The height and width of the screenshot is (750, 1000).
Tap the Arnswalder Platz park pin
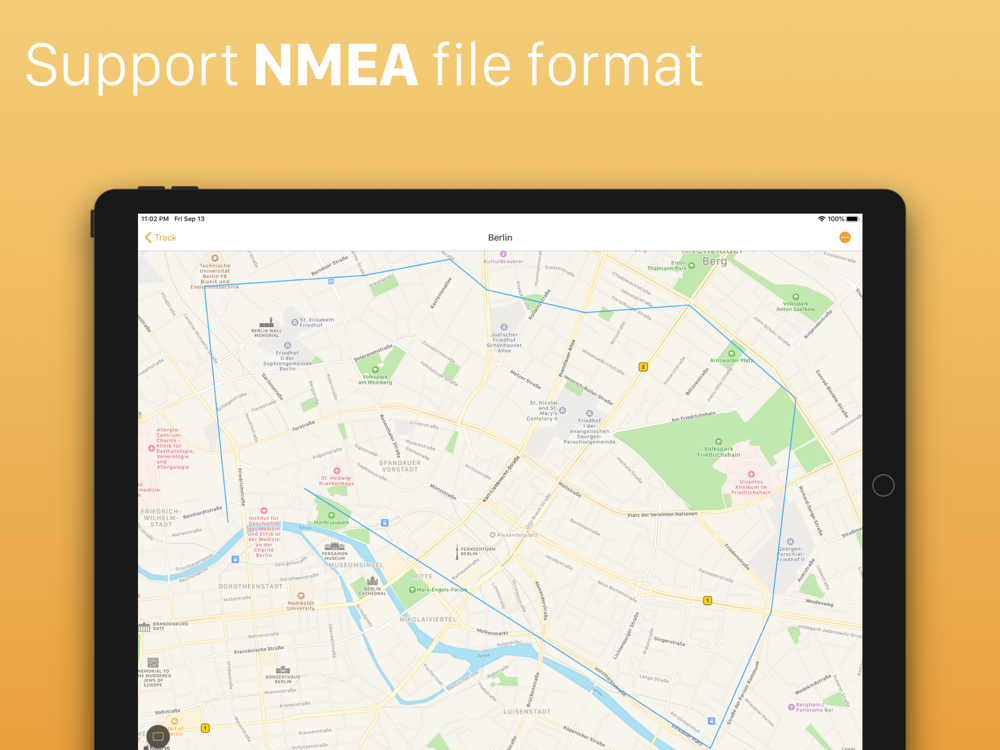coord(732,353)
